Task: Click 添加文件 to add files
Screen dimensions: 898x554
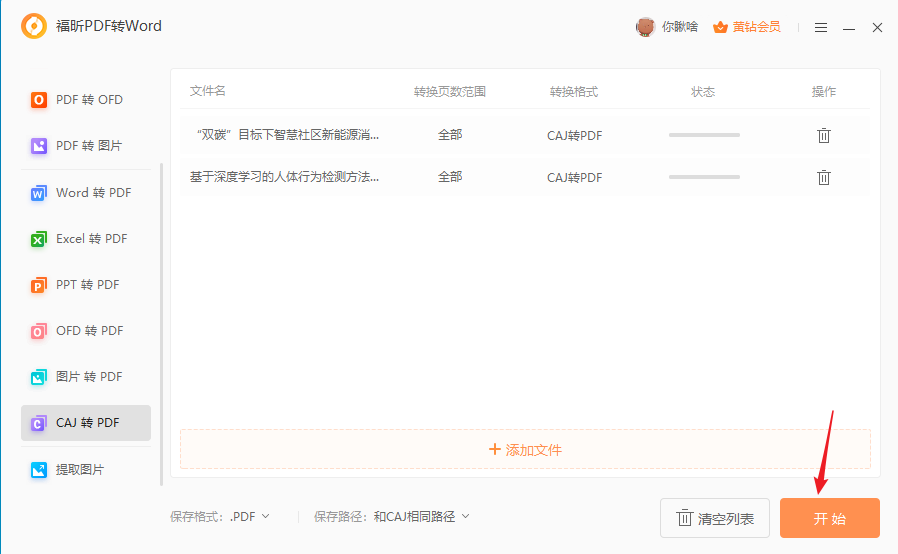Action: pyautogui.click(x=525, y=450)
